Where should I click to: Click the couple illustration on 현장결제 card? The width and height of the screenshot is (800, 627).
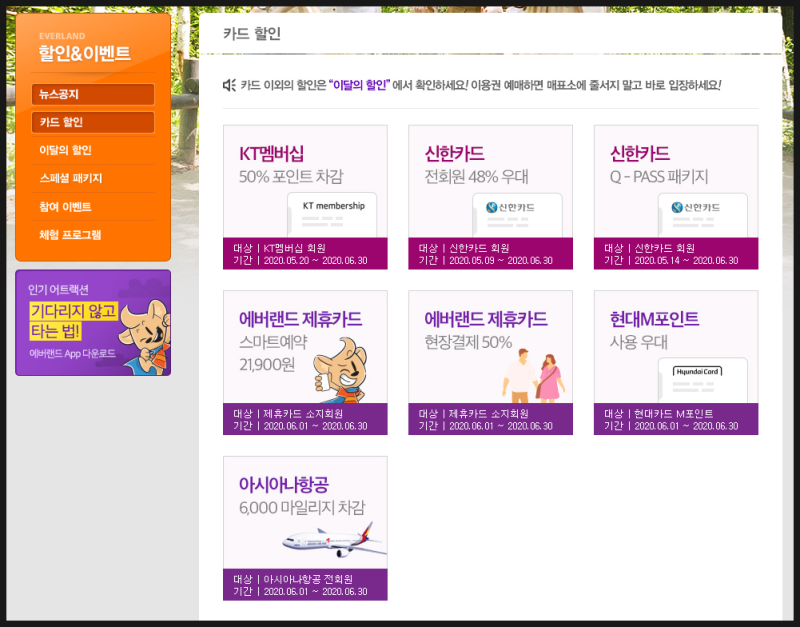(x=533, y=376)
